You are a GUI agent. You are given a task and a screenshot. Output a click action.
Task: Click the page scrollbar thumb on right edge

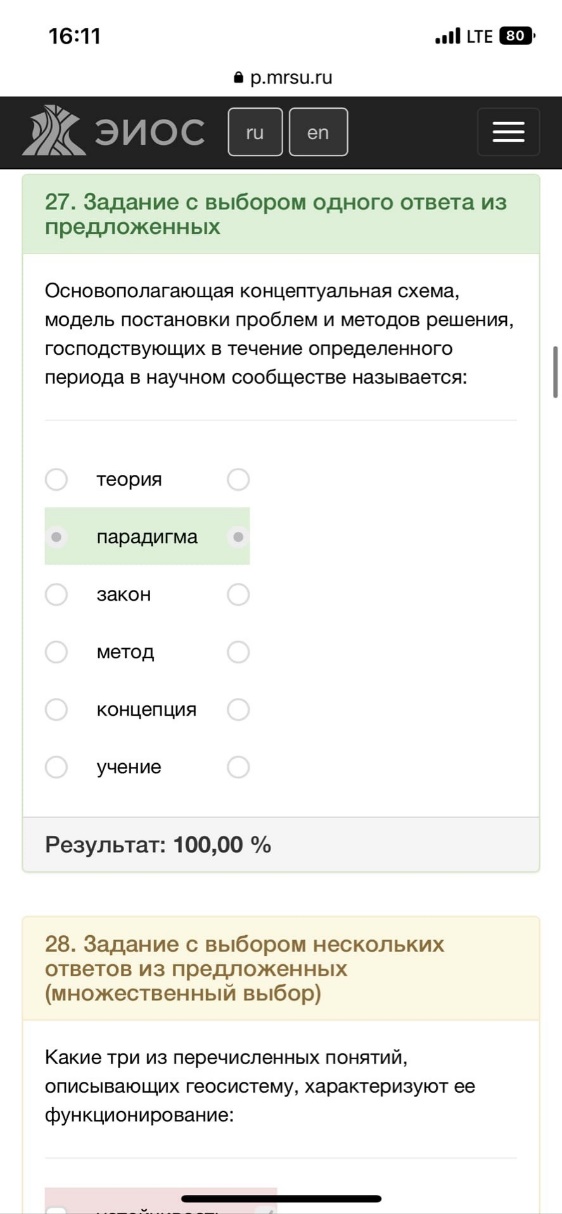tap(555, 373)
